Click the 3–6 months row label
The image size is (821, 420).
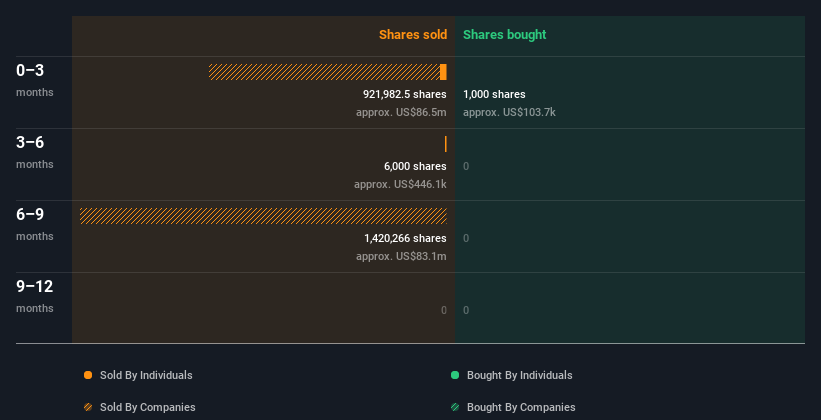coord(35,152)
